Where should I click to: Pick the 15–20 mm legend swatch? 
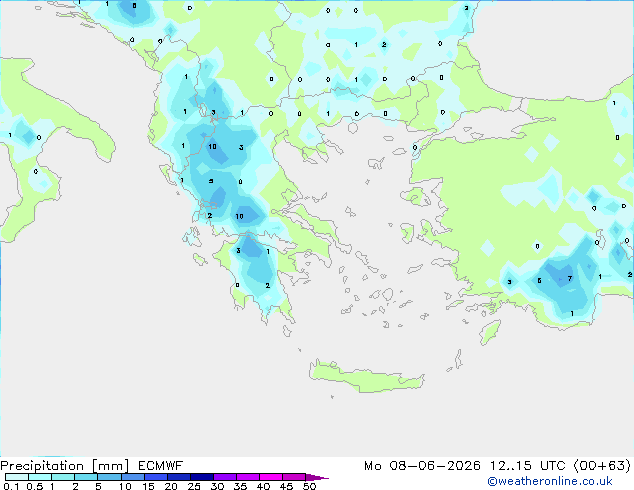click(x=155, y=477)
